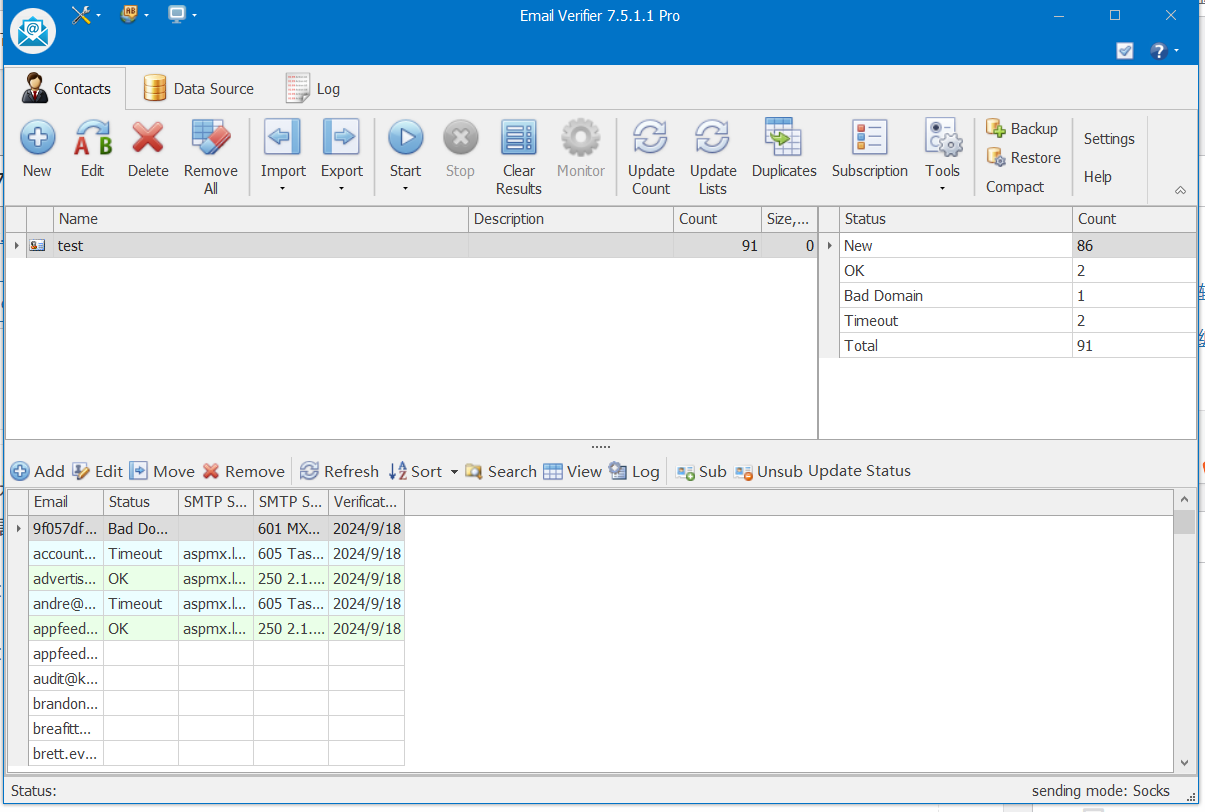Expand the Tools dropdown arrow

pyautogui.click(x=942, y=188)
